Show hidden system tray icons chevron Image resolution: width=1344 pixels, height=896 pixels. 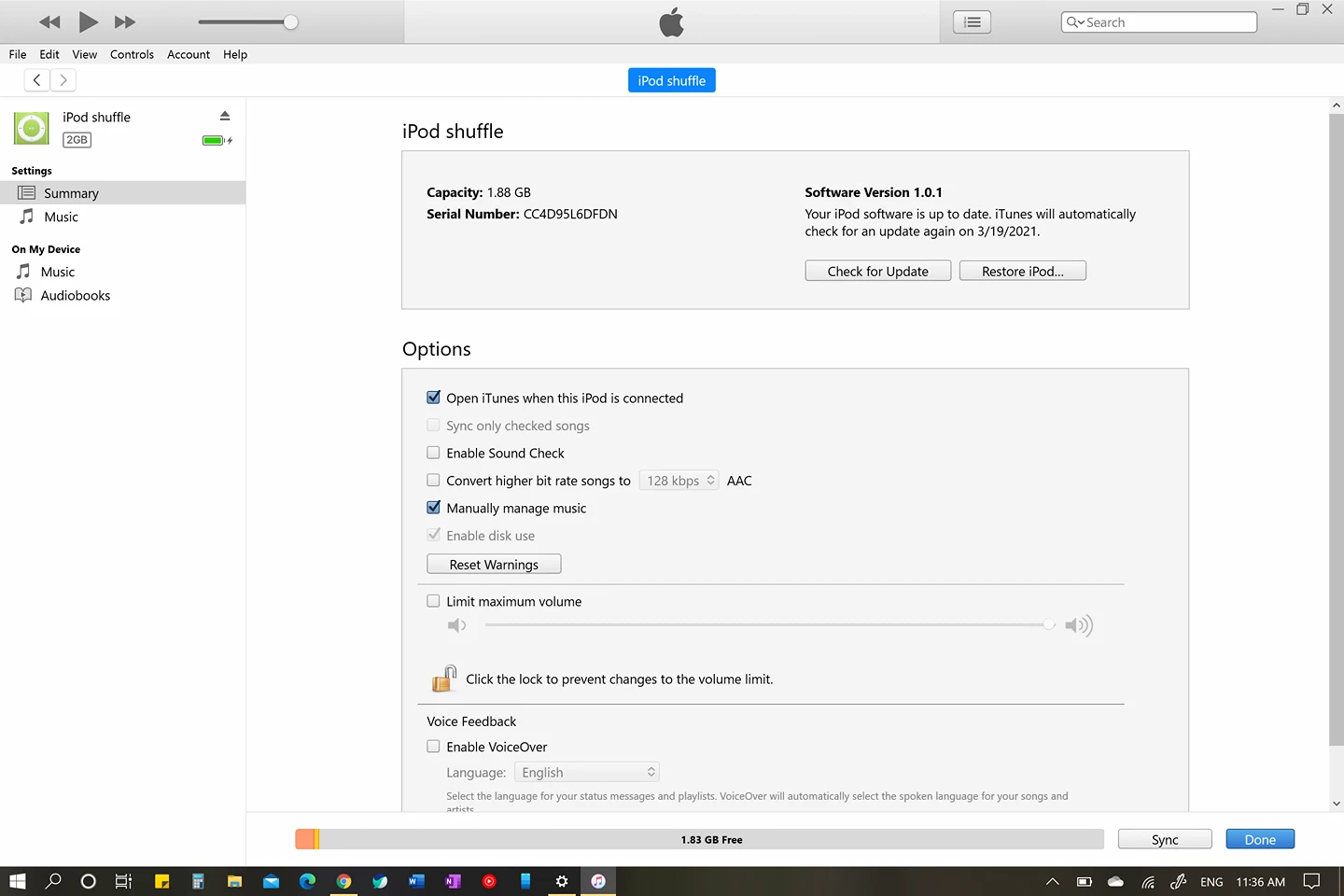click(x=1052, y=881)
